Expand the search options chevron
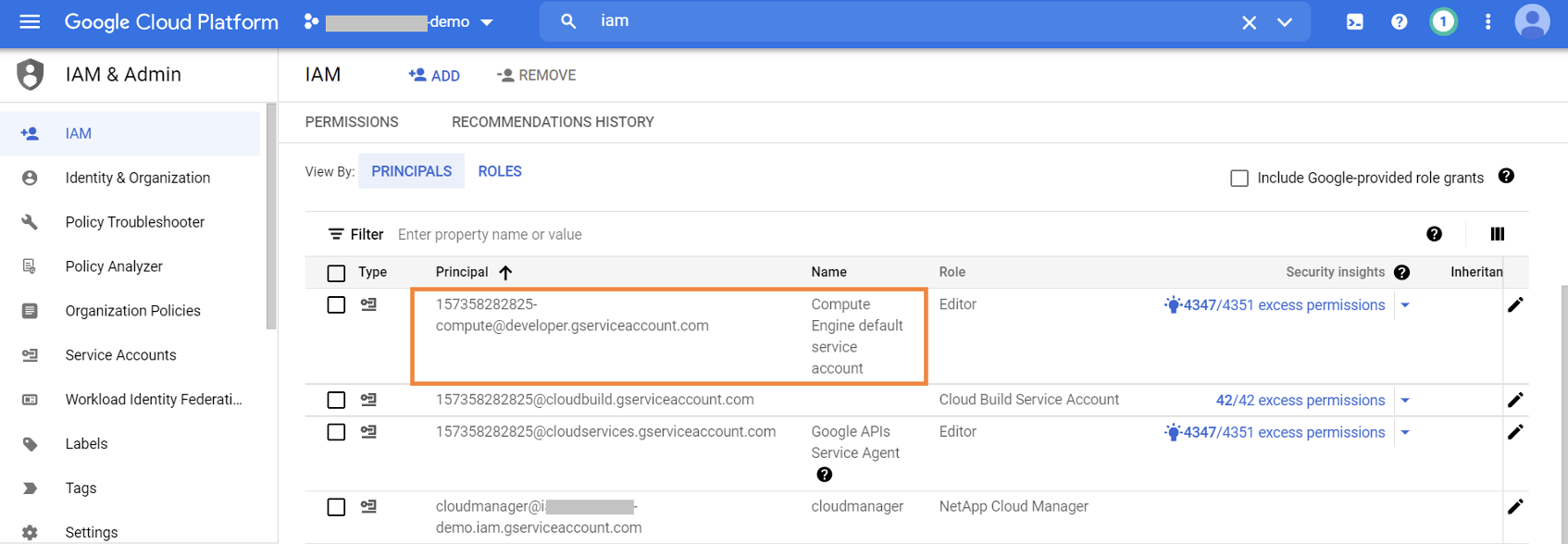Viewport: 1568px width, 544px height. pyautogui.click(x=1285, y=22)
